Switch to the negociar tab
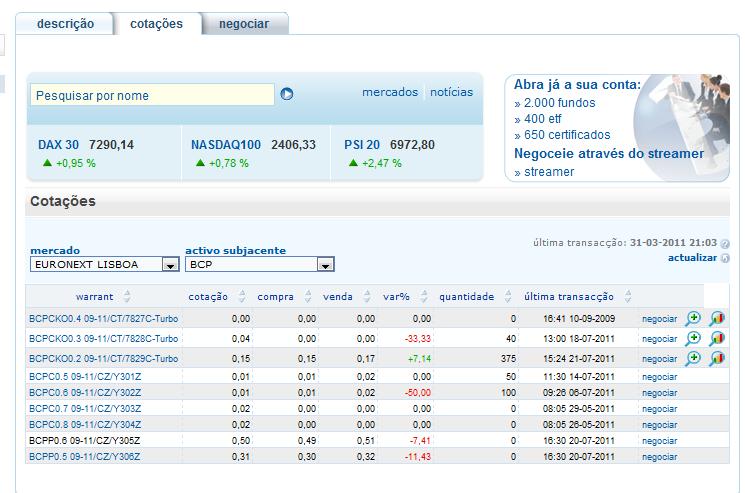 click(x=244, y=24)
